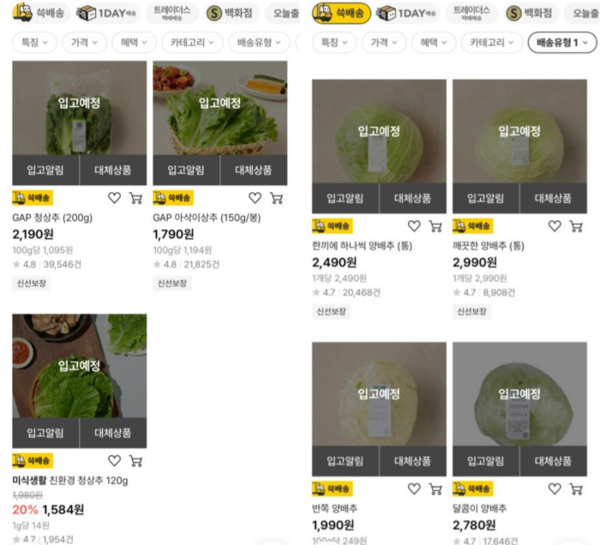The width and height of the screenshot is (600, 545).
Task: Select 트레이더스 tab in right panel
Action: pyautogui.click(x=471, y=13)
